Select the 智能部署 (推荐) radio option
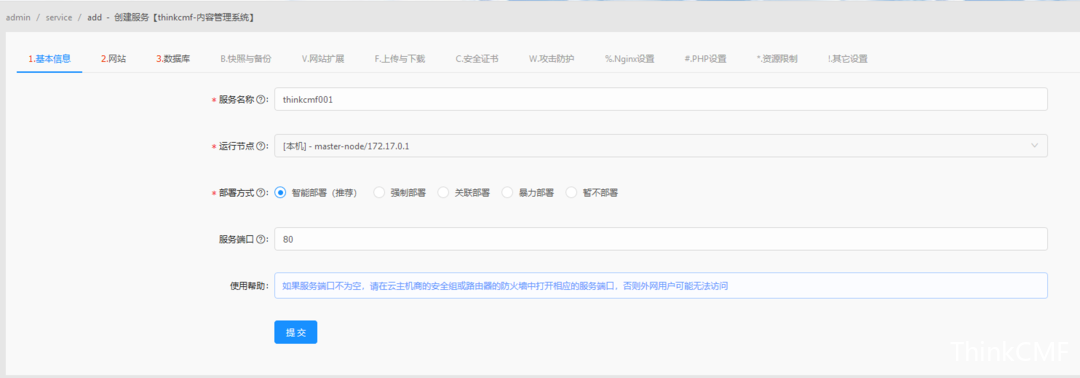Viewport: 1080px width, 378px height. point(280,193)
